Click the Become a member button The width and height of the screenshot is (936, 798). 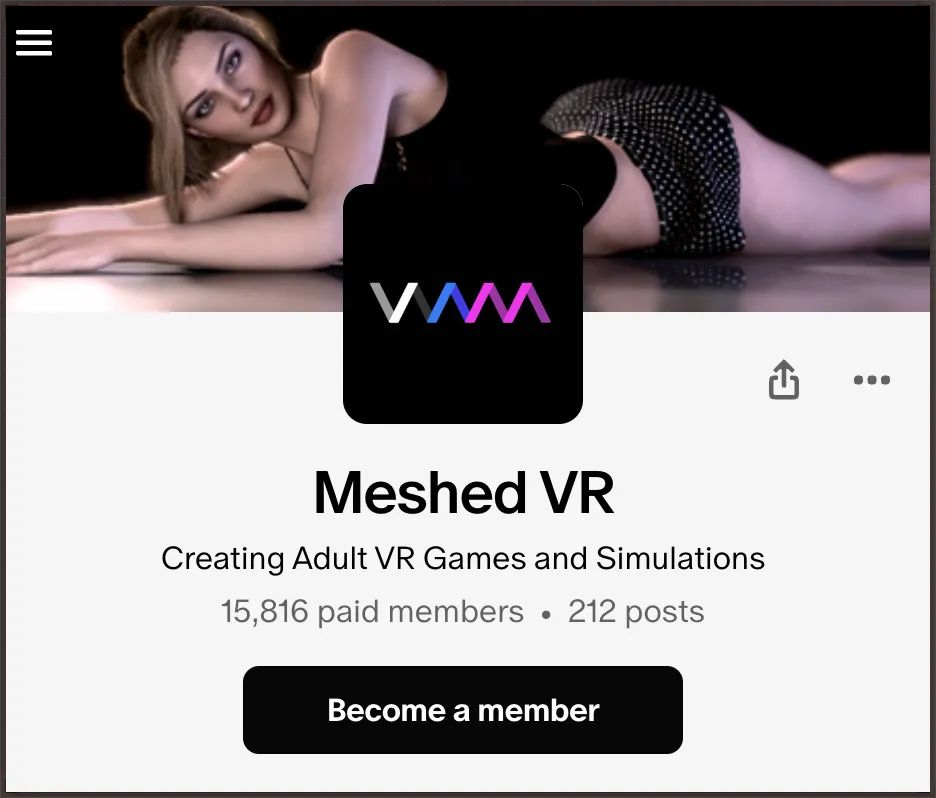coord(463,710)
